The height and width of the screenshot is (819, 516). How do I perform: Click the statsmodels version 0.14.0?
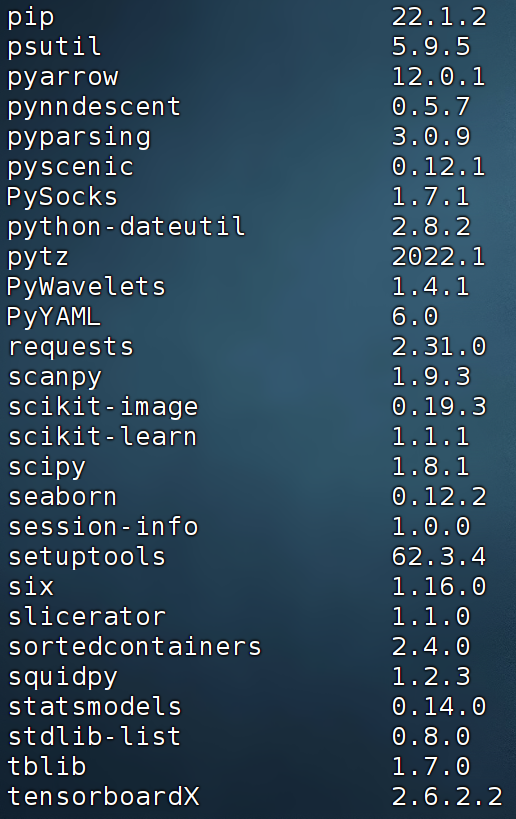(x=439, y=707)
